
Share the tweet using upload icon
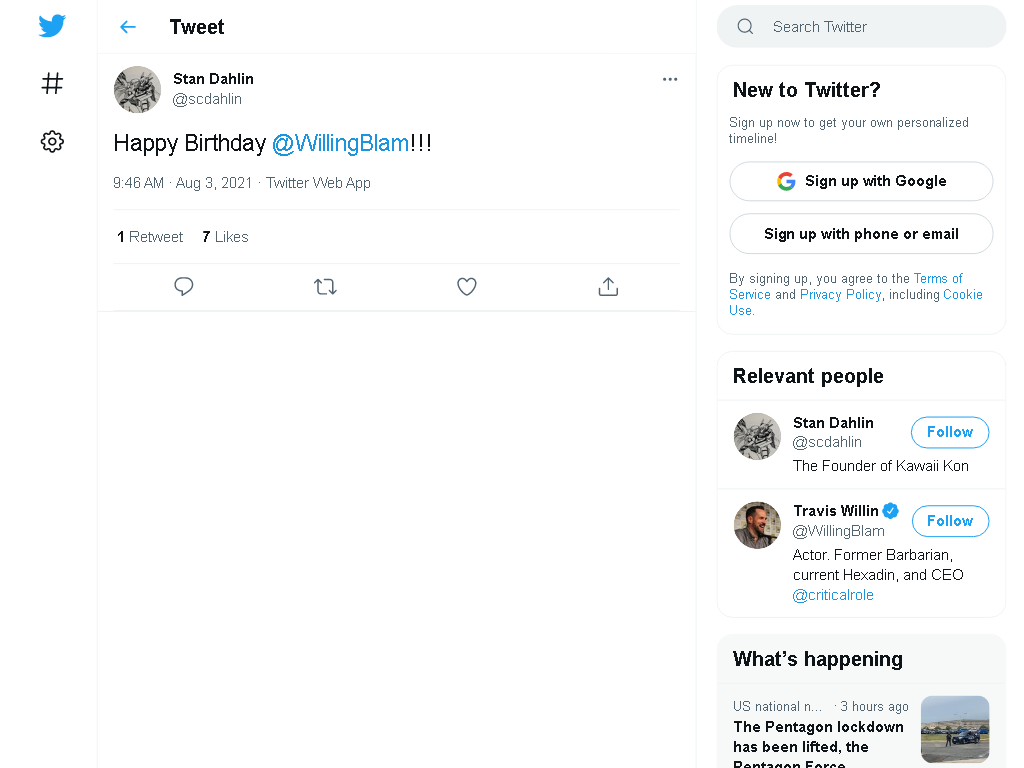608,286
